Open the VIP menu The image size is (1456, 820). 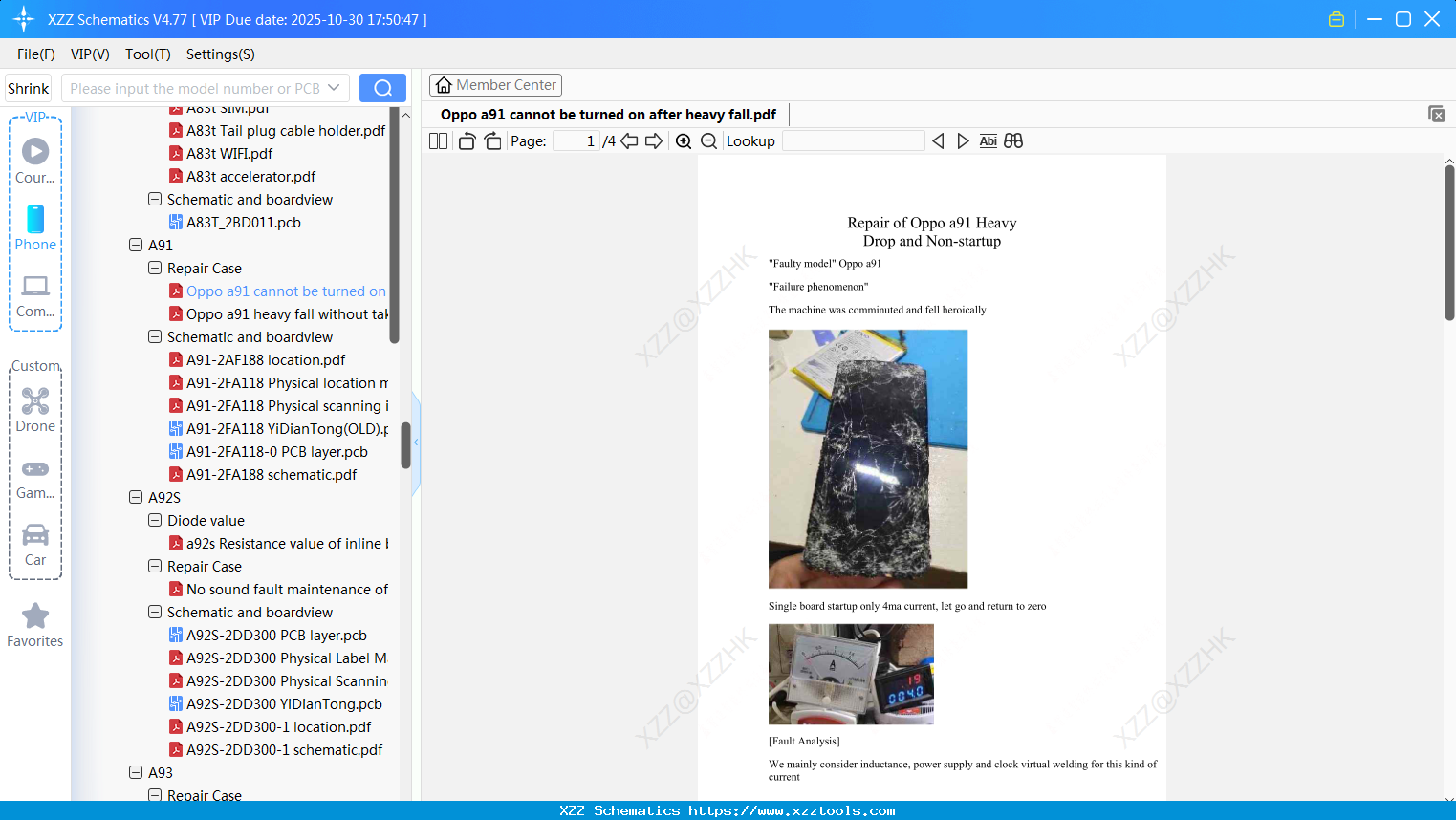click(90, 54)
